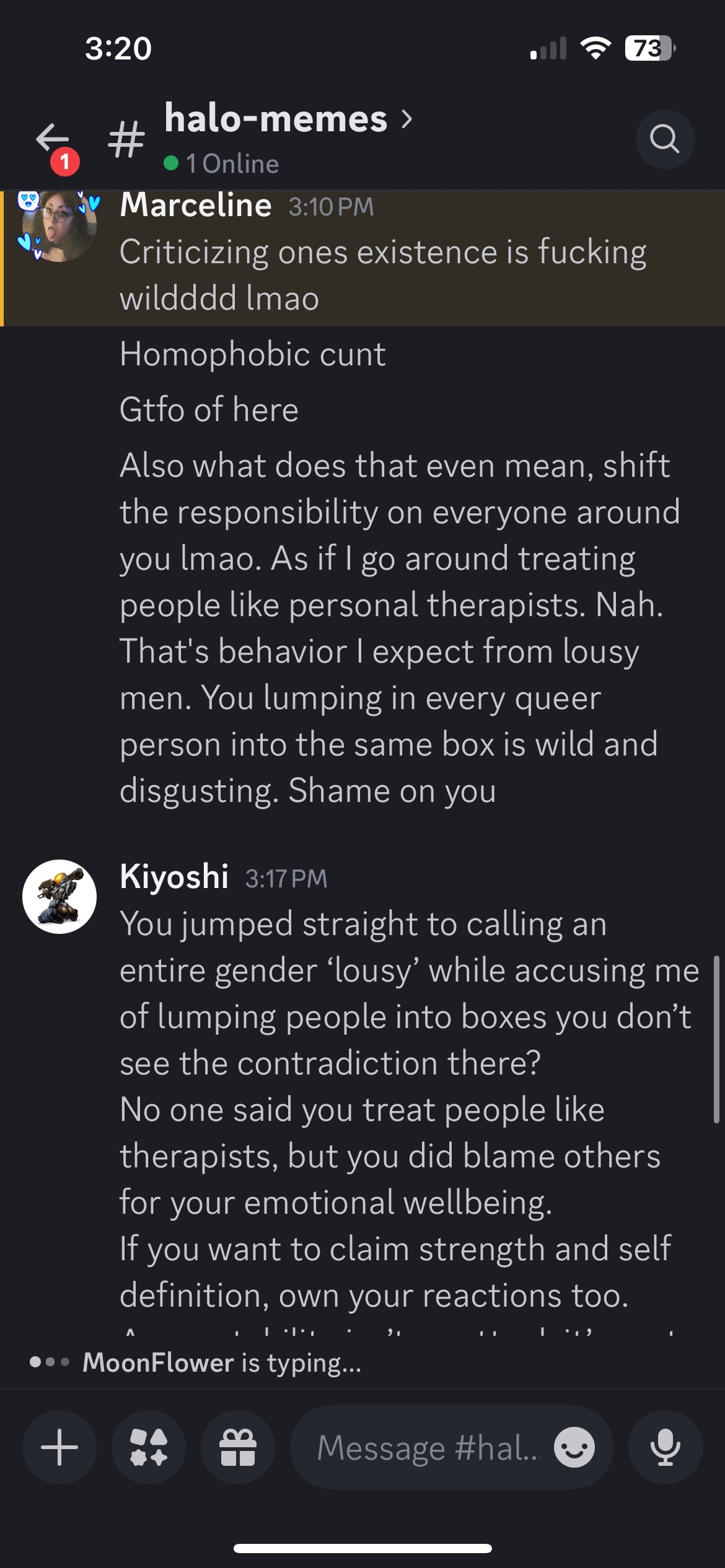Viewport: 725px width, 1568px height.
Task: Tap the microphone voice message icon
Action: (665, 1447)
